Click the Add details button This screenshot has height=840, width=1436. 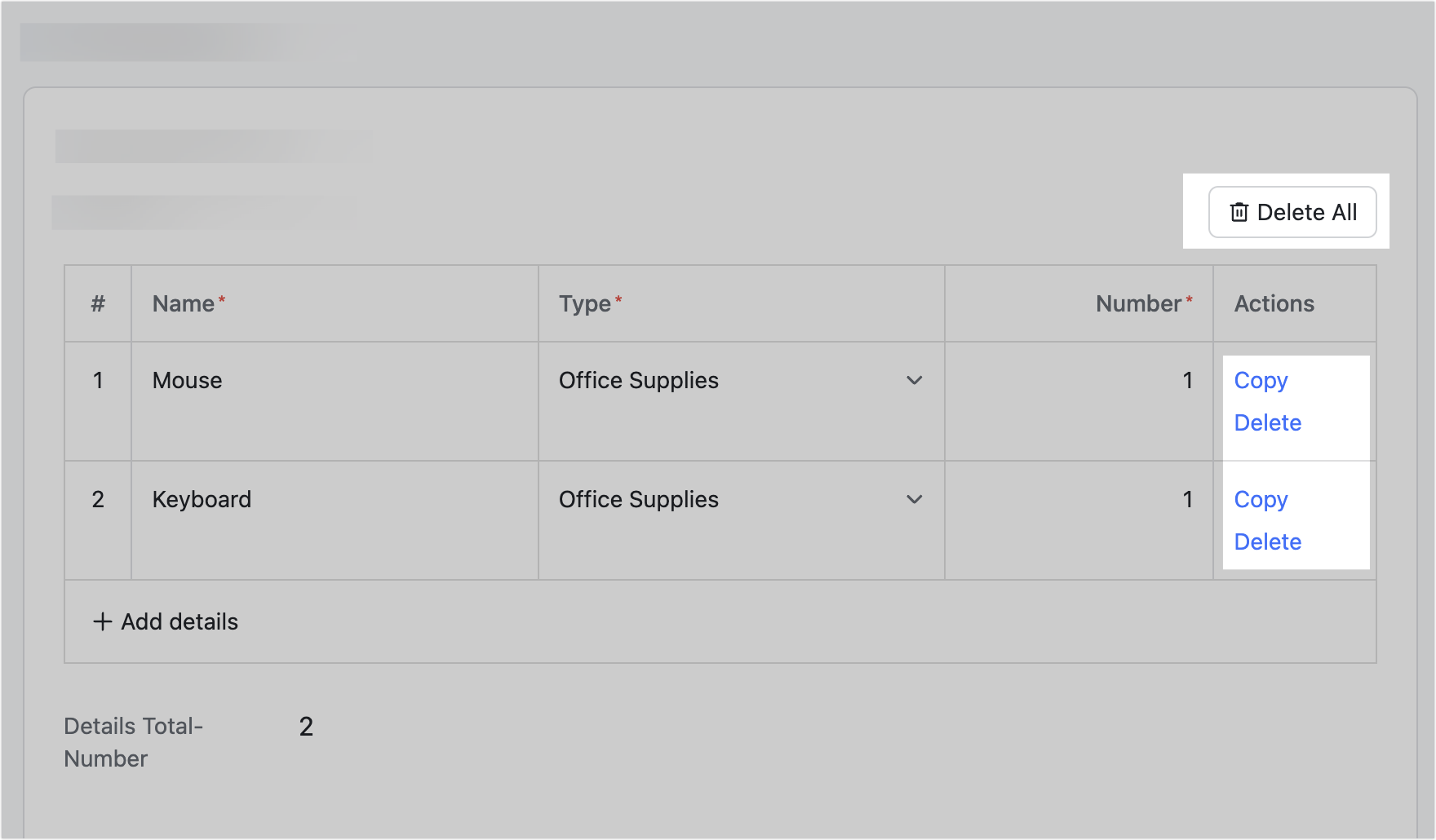tap(164, 621)
